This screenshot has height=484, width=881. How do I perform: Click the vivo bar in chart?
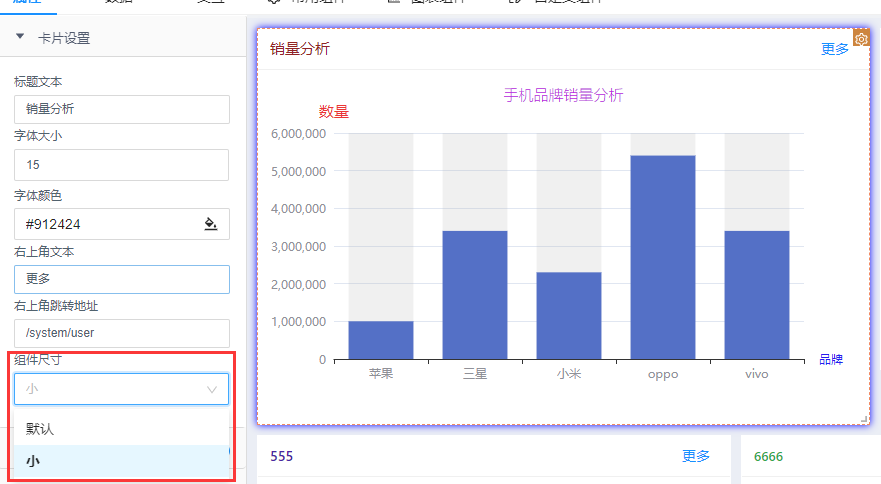[x=757, y=295]
